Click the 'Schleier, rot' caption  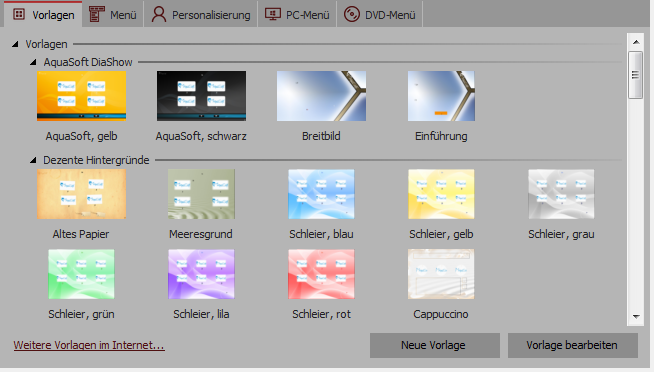[321, 314]
